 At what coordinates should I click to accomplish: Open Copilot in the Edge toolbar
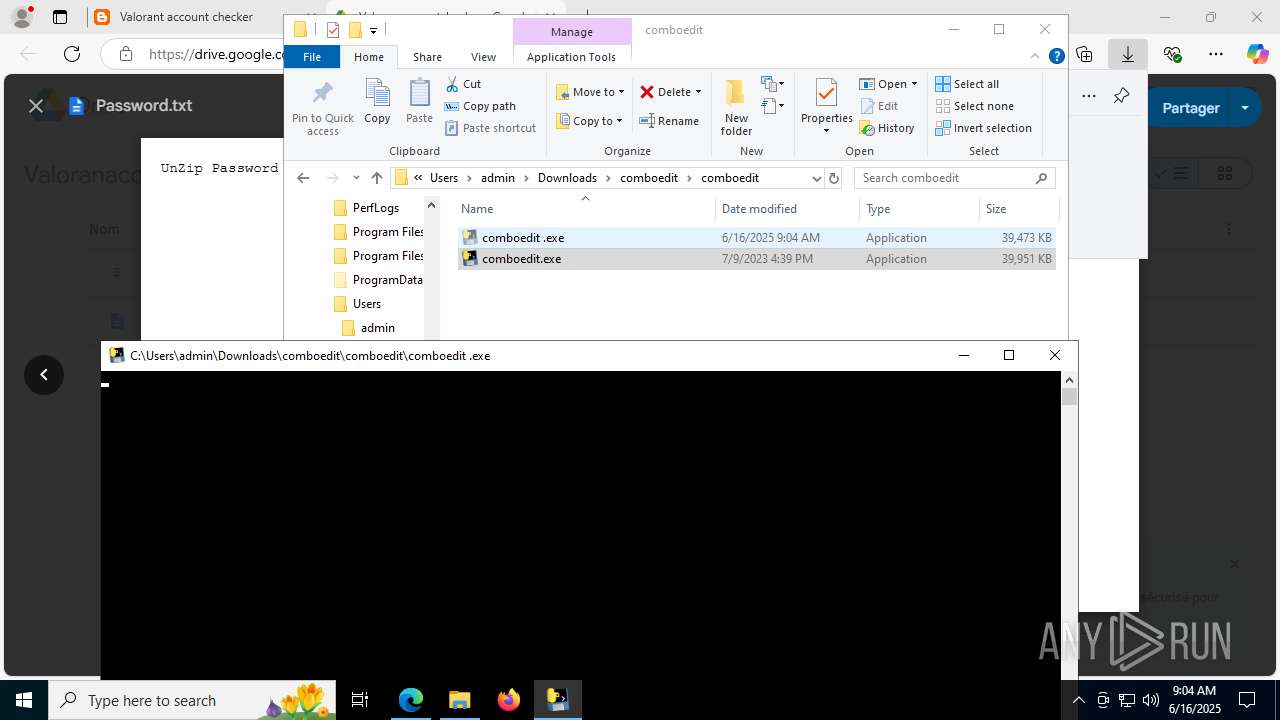[x=1257, y=54]
